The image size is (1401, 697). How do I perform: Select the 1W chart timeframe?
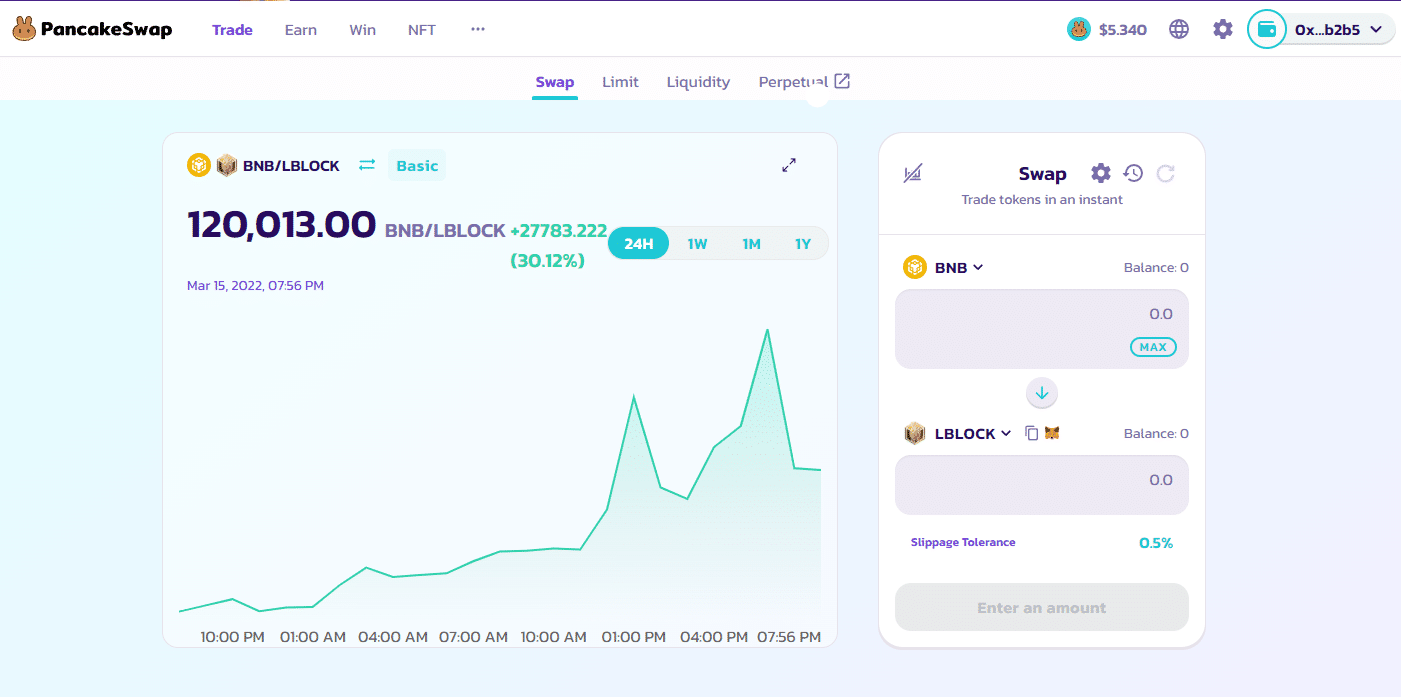698,242
